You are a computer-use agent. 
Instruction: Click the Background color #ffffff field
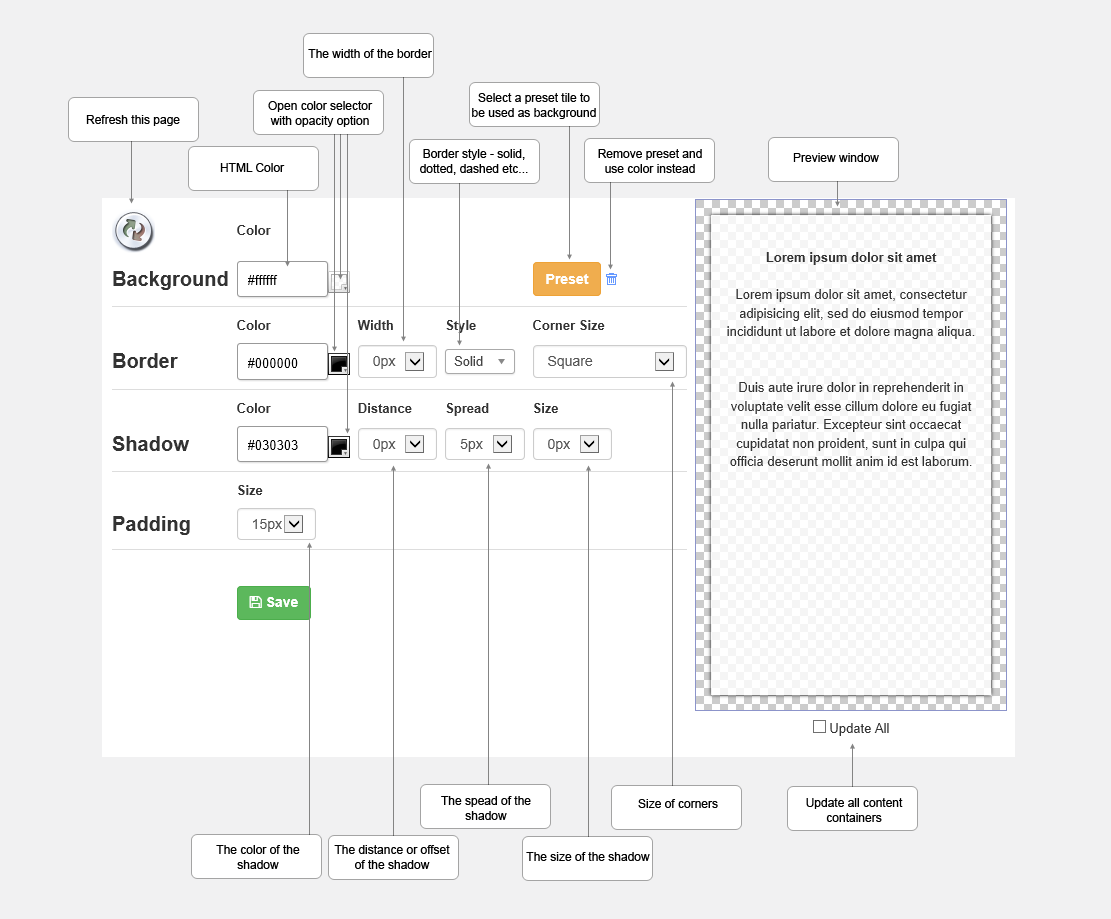(x=282, y=279)
